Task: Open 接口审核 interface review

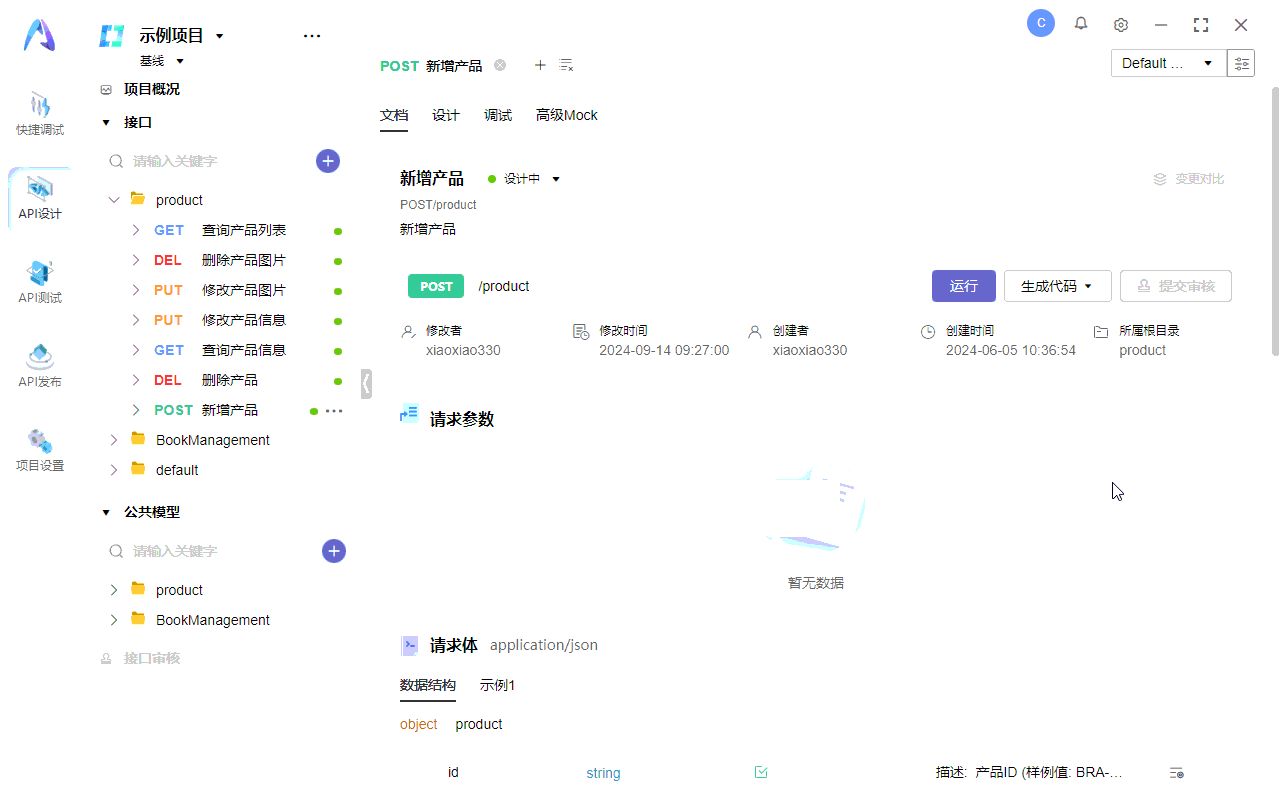Action: [152, 658]
